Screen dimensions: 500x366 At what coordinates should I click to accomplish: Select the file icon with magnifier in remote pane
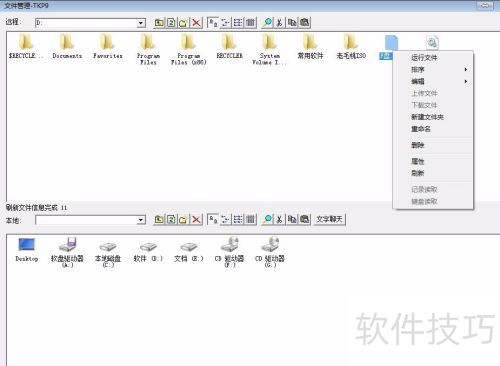coord(432,43)
